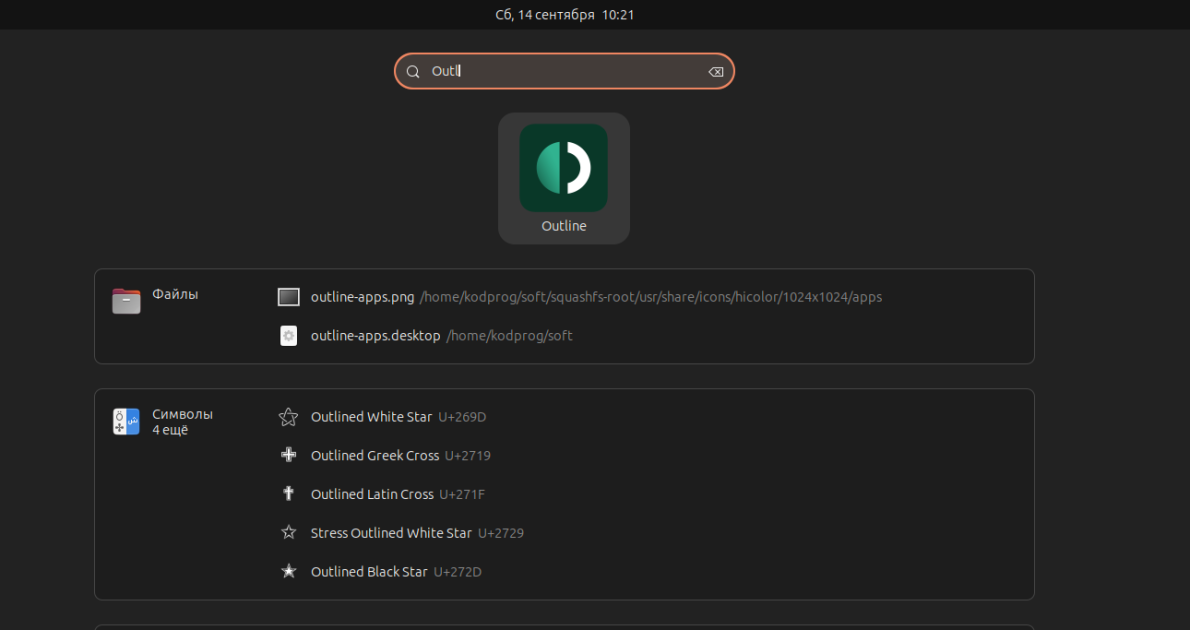The height and width of the screenshot is (630, 1190).
Task: Focus the search field containing Outl
Action: pos(564,71)
